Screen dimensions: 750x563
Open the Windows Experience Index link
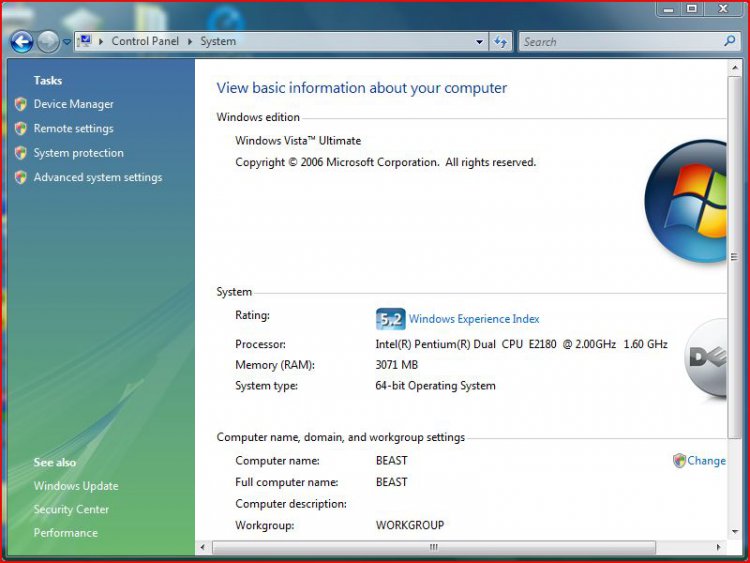(474, 319)
